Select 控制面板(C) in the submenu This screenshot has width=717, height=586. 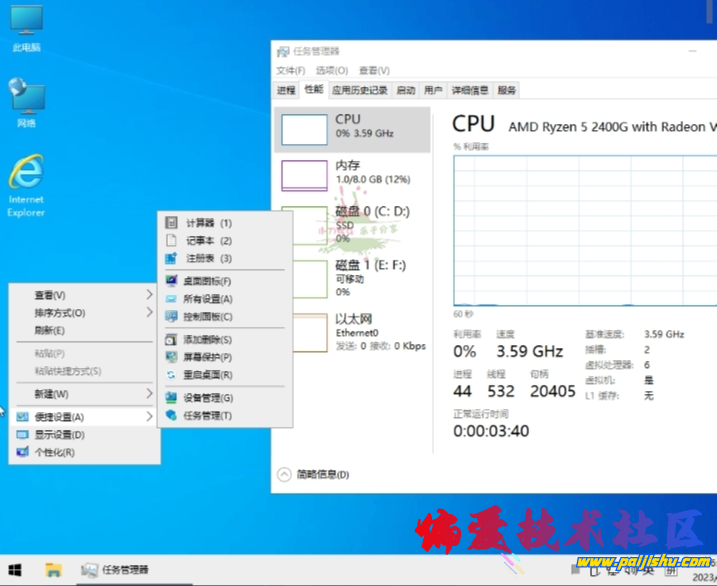(208, 316)
